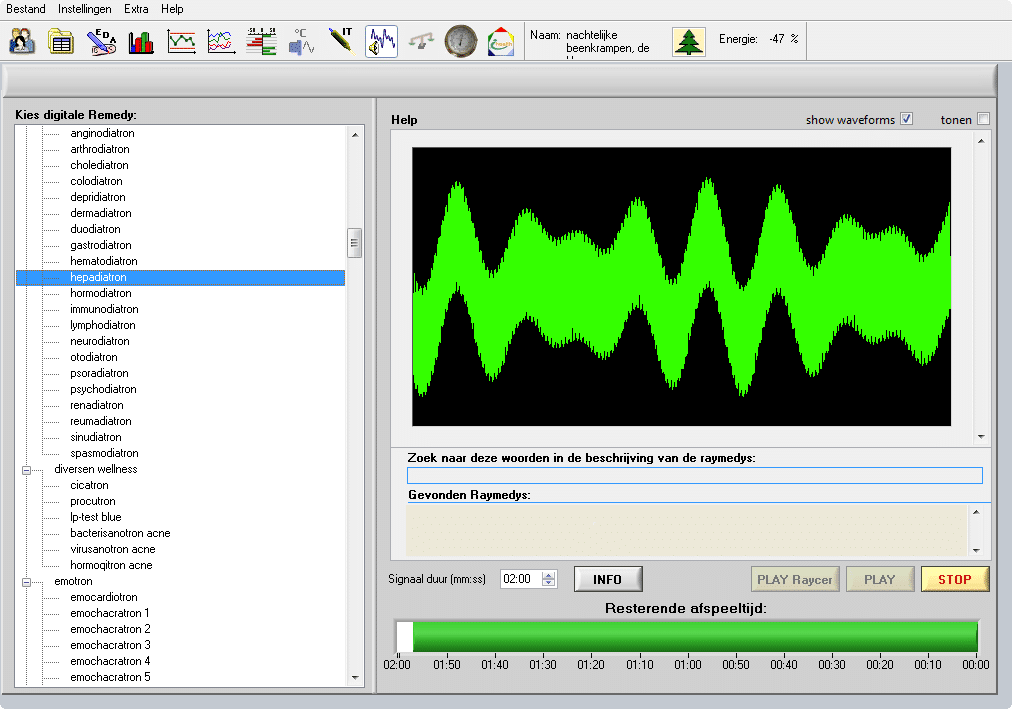Viewport: 1012px width, 709px height.
Task: Open the Instellingen menu
Action: pos(85,9)
